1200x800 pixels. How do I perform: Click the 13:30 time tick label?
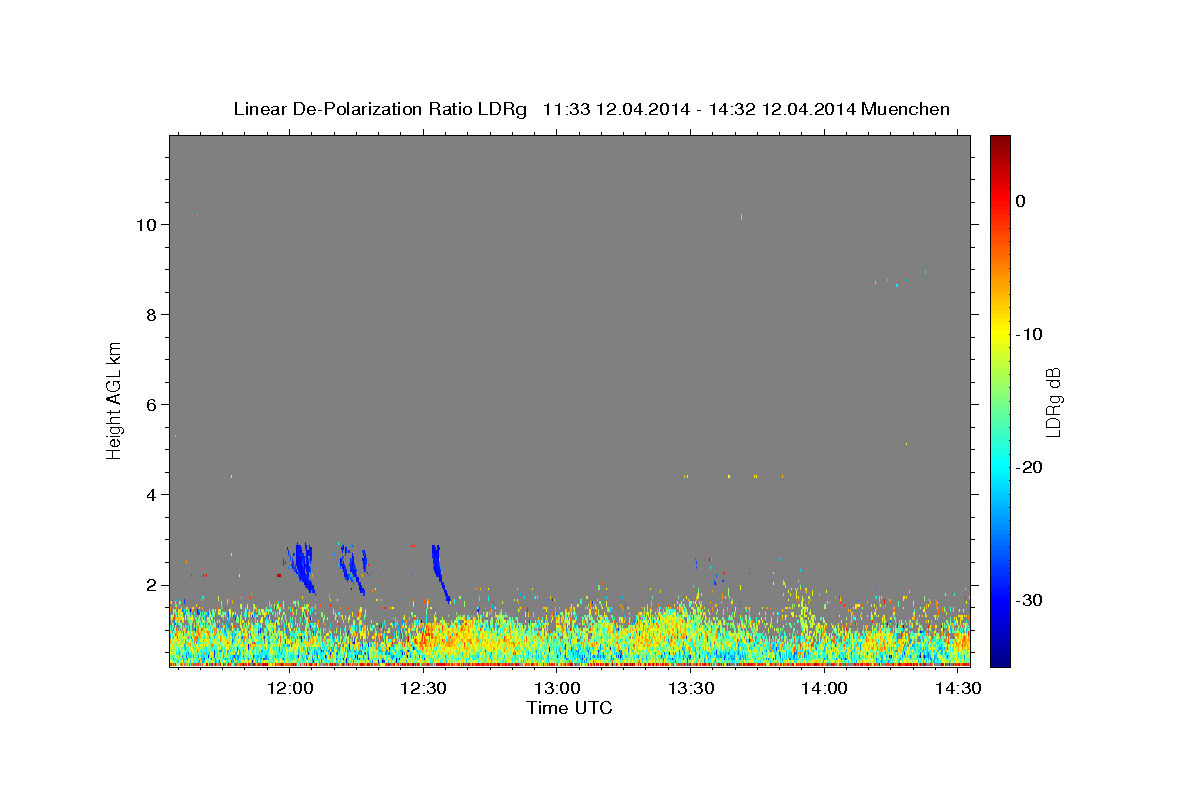[690, 689]
